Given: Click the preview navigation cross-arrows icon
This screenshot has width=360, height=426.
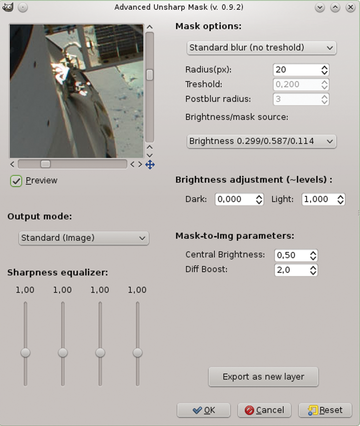Looking at the screenshot, I should point(150,164).
